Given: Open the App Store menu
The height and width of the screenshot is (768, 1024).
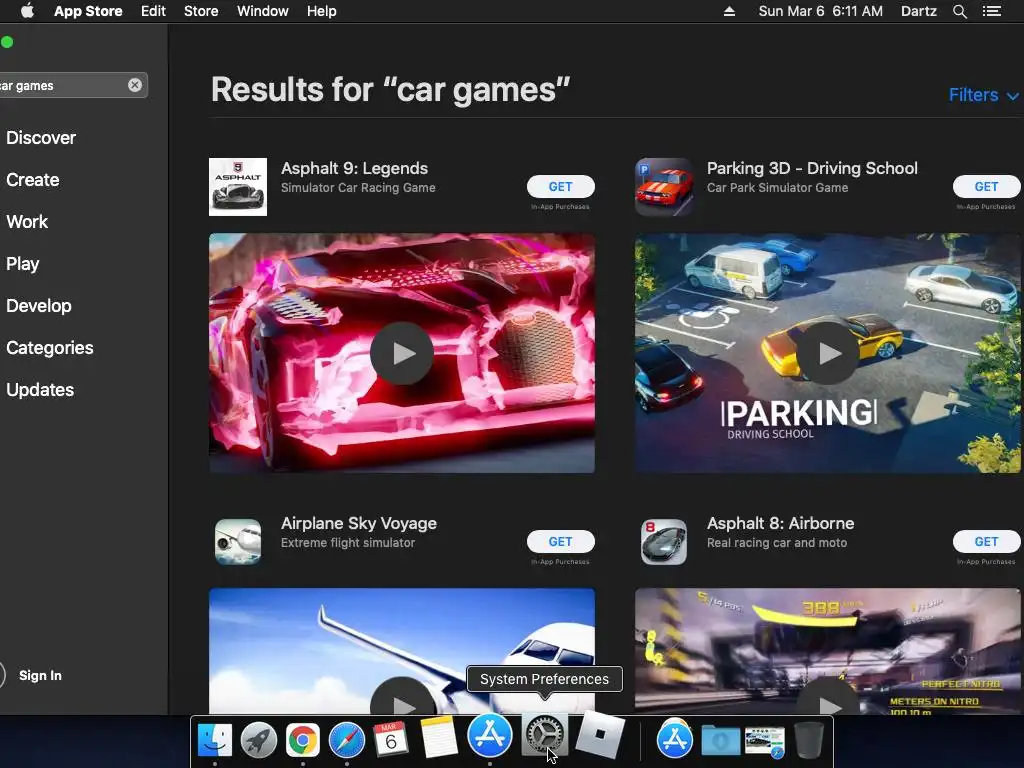Looking at the screenshot, I should click(x=88, y=11).
